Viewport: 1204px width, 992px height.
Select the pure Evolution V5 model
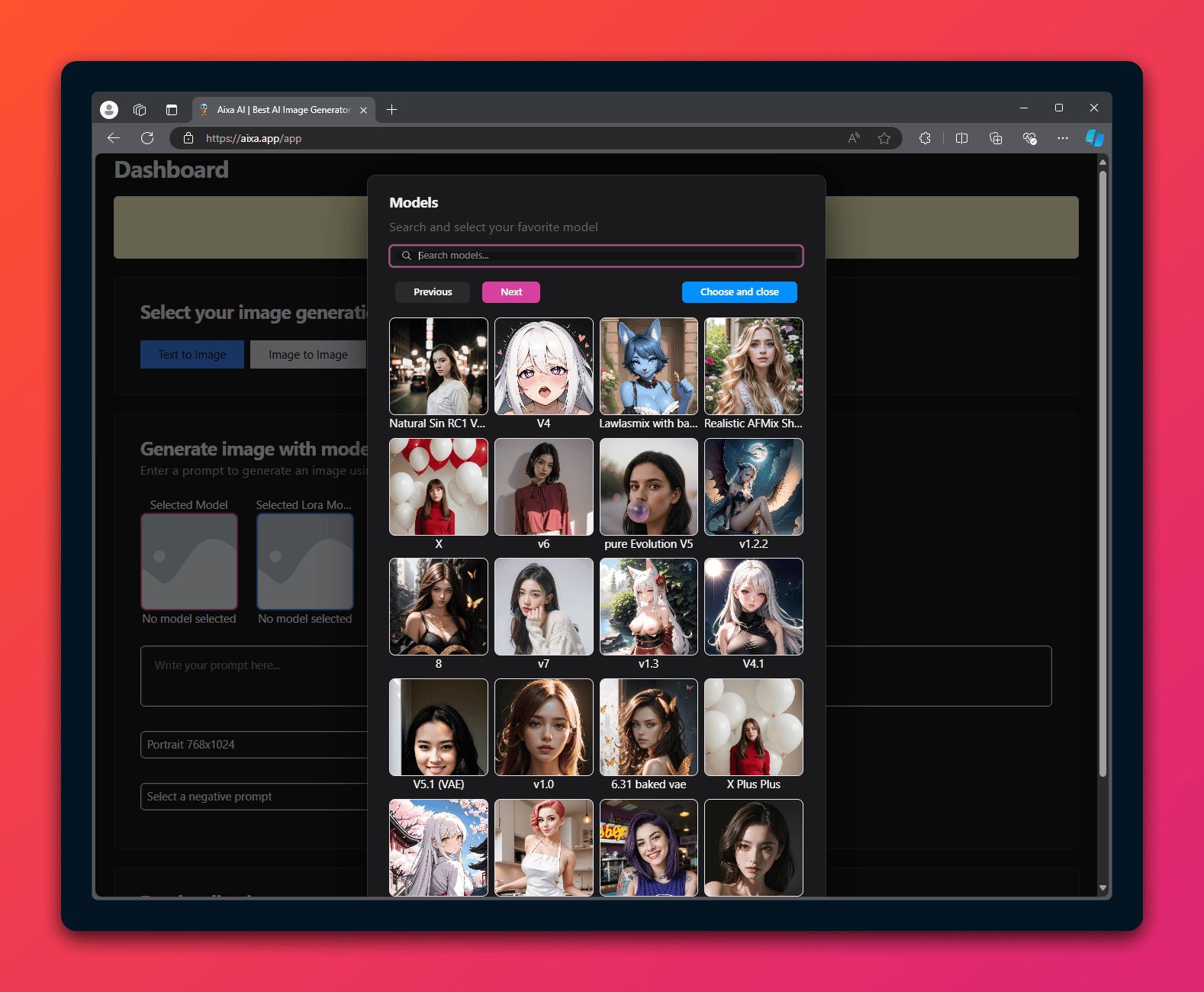[x=649, y=487]
